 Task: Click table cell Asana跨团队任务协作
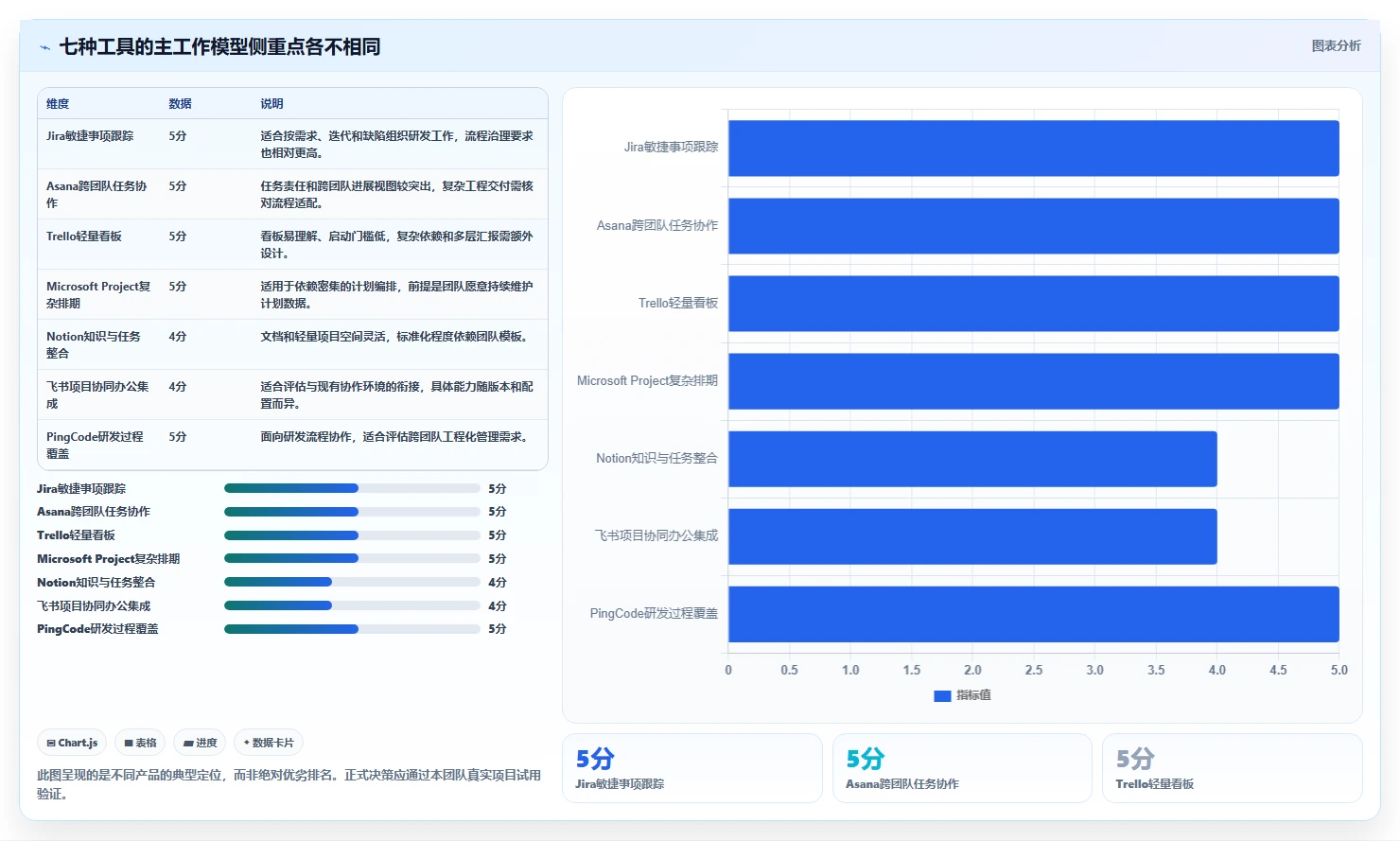tap(97, 194)
